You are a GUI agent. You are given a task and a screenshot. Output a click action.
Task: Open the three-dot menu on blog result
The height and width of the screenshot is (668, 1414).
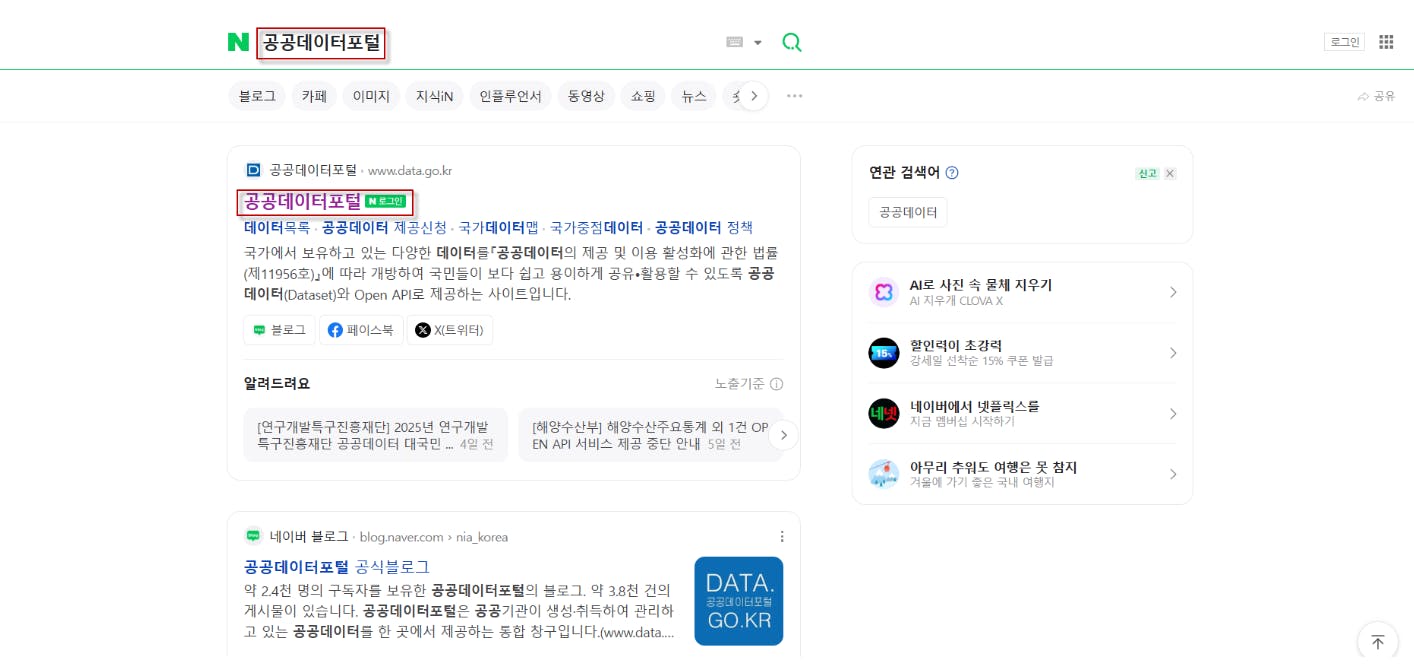pyautogui.click(x=782, y=537)
